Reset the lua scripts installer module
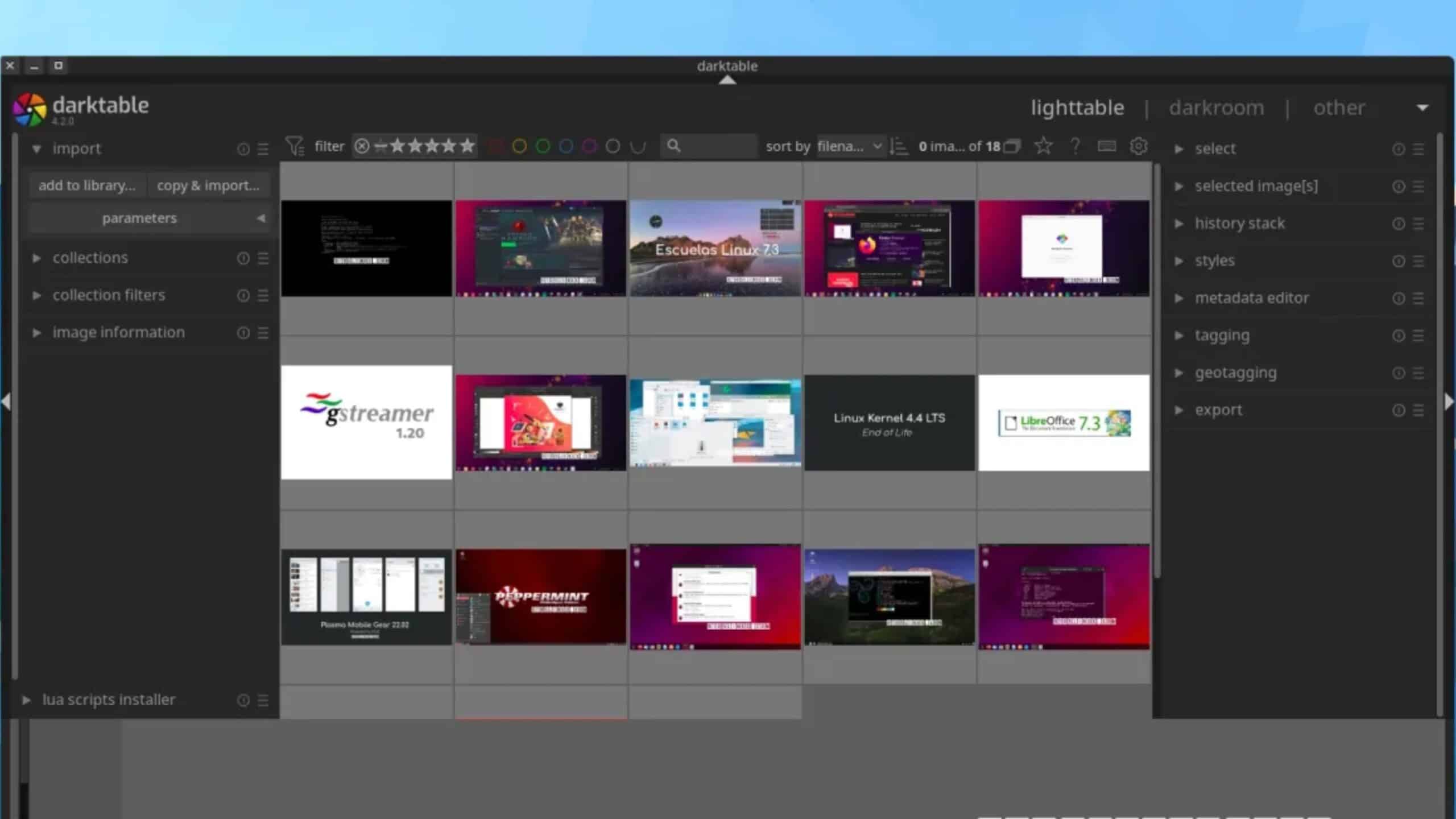 pos(243,700)
